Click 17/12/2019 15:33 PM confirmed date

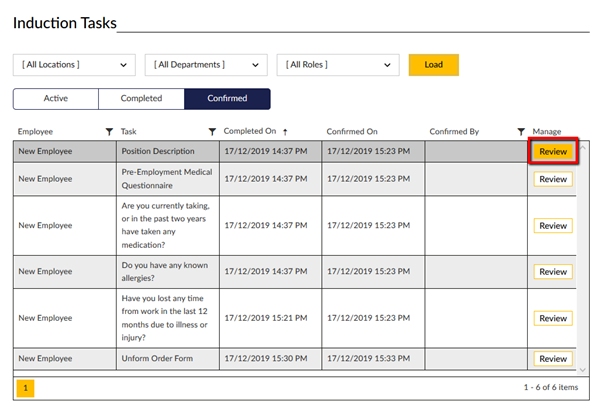(x=369, y=358)
